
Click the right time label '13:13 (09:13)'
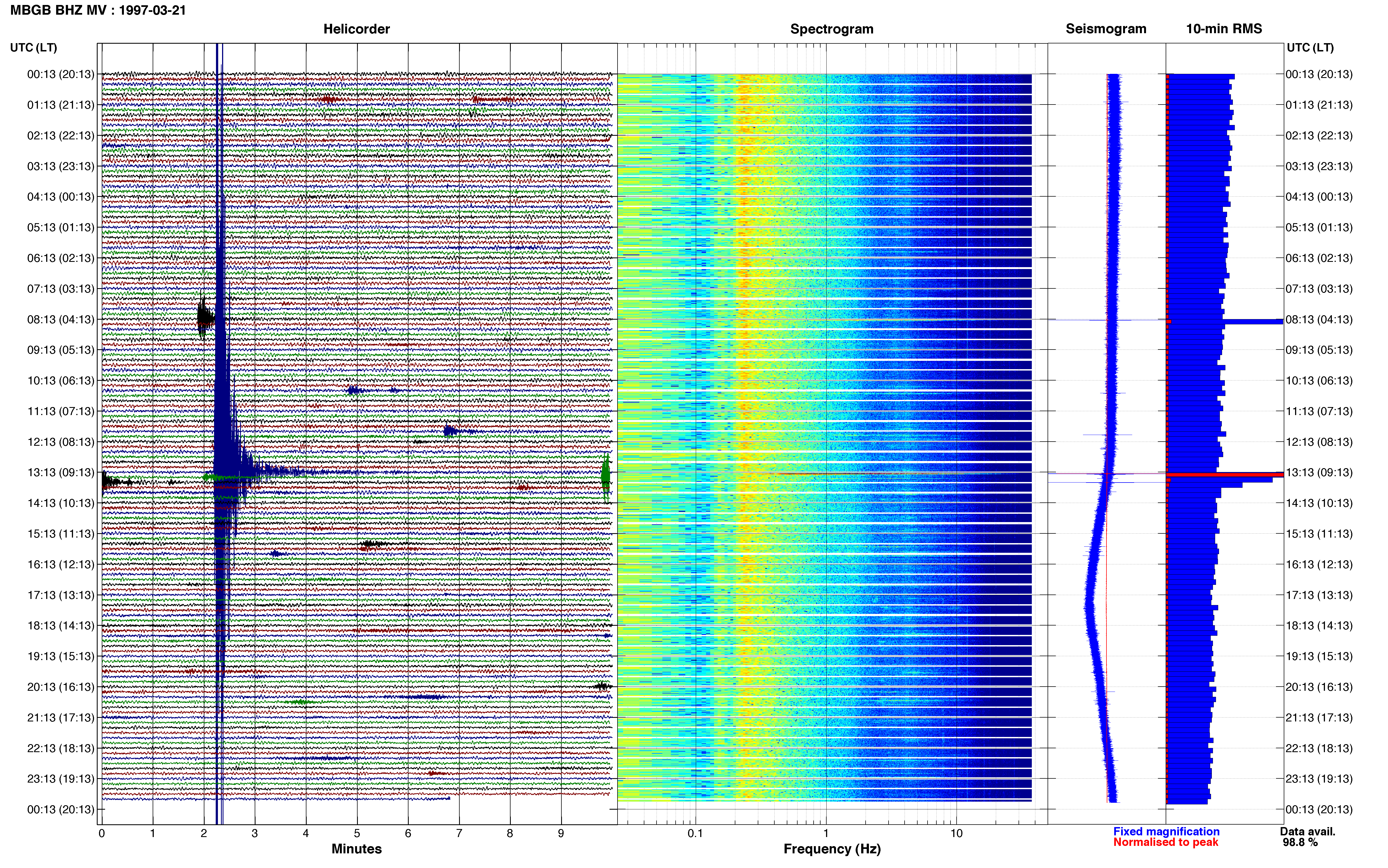[1319, 473]
